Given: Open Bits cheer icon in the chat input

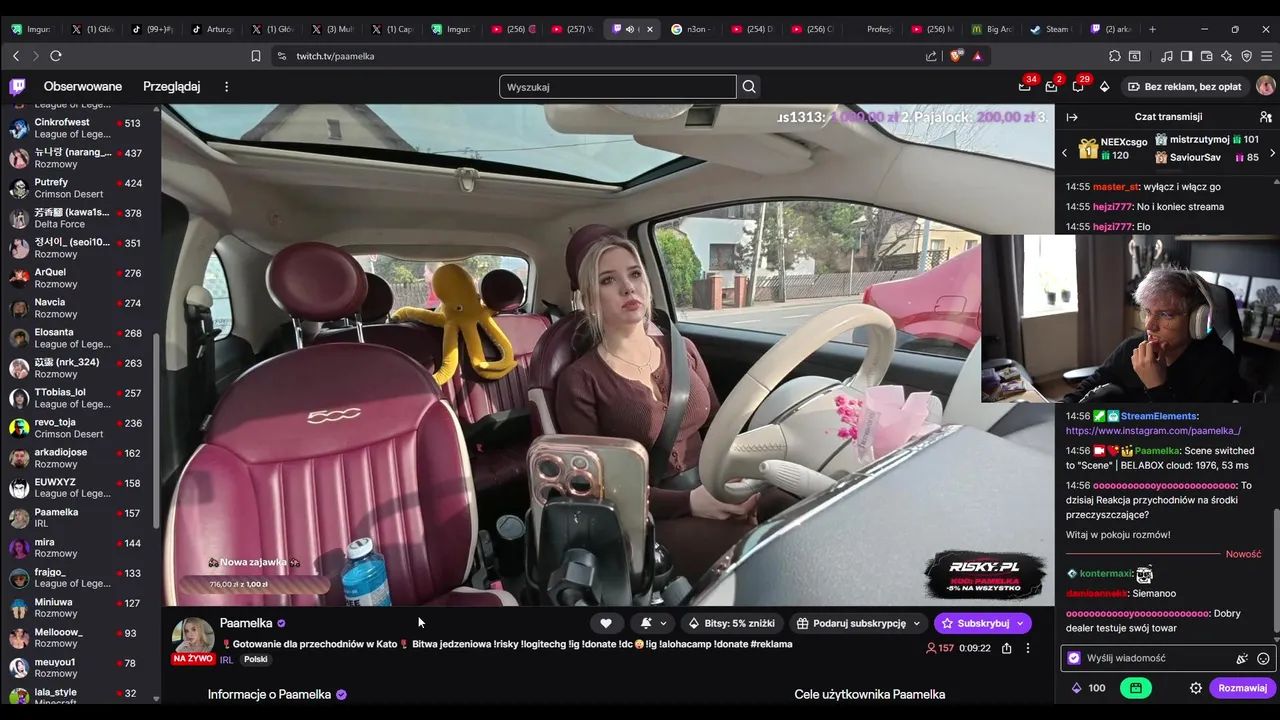Looking at the screenshot, I should (x=1242, y=658).
